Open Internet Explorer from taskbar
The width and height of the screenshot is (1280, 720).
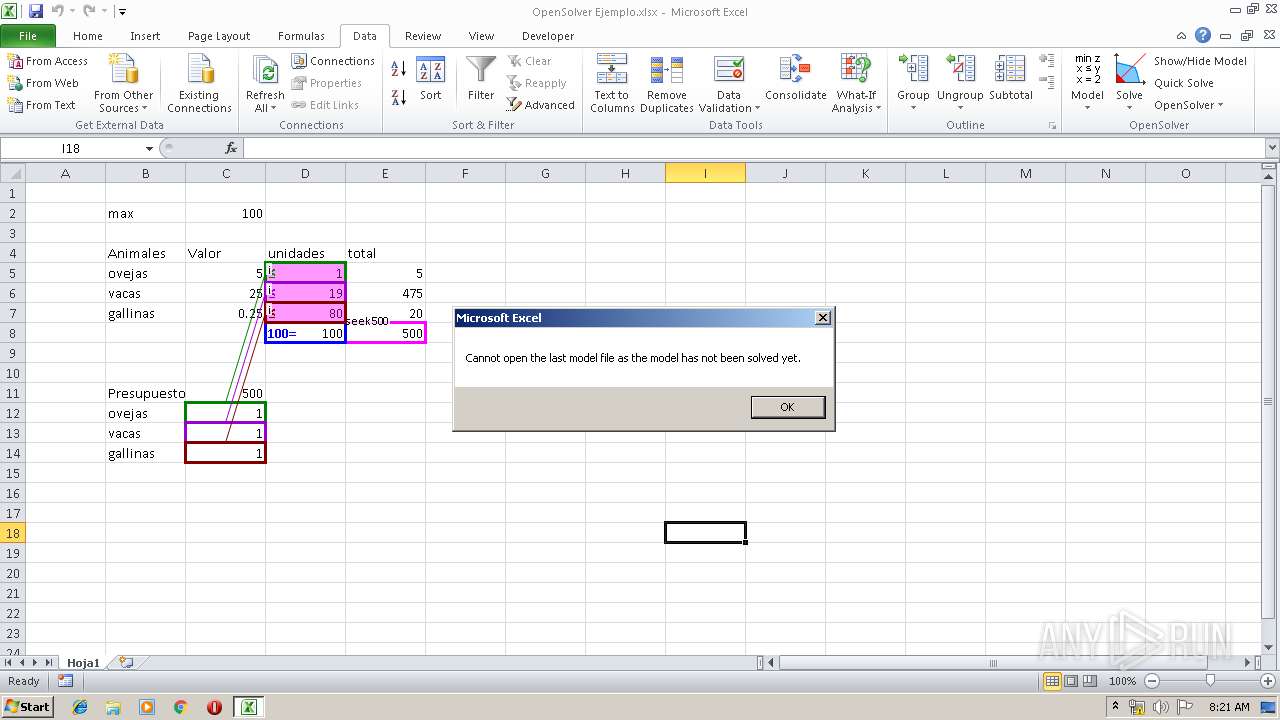[80, 707]
